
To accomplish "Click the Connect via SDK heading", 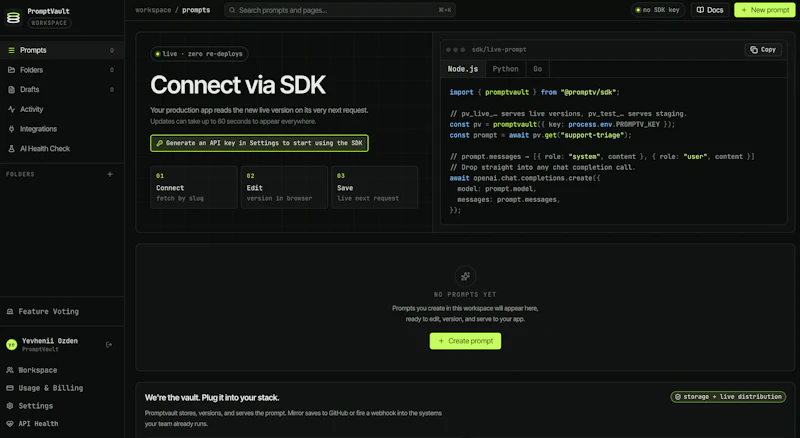I will [238, 85].
